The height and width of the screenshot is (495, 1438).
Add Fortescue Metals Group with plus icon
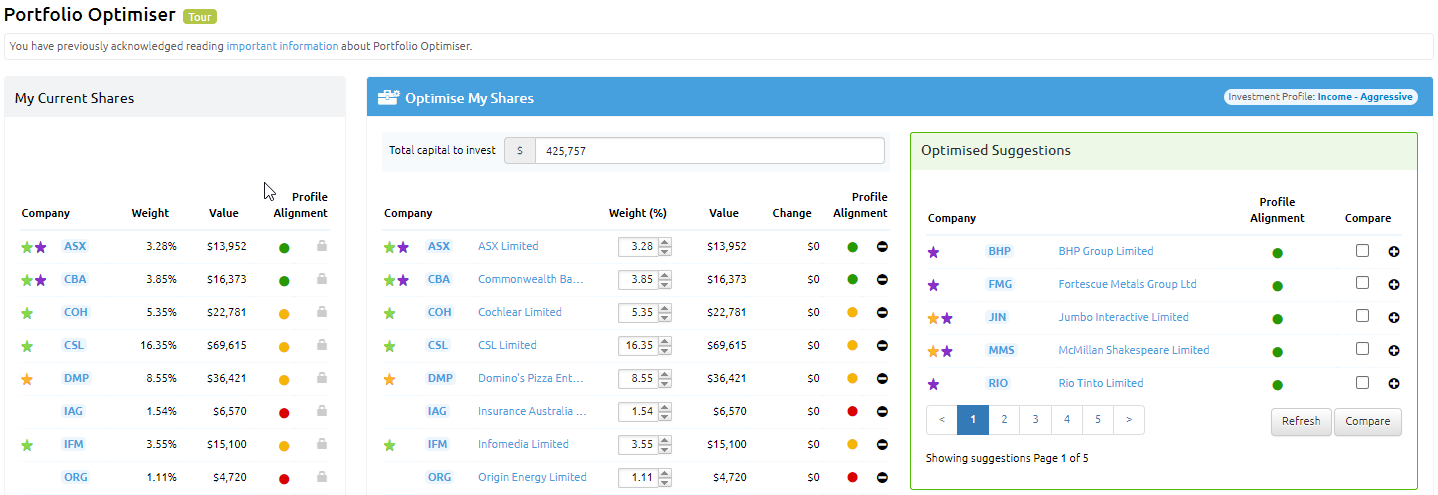[1394, 285]
